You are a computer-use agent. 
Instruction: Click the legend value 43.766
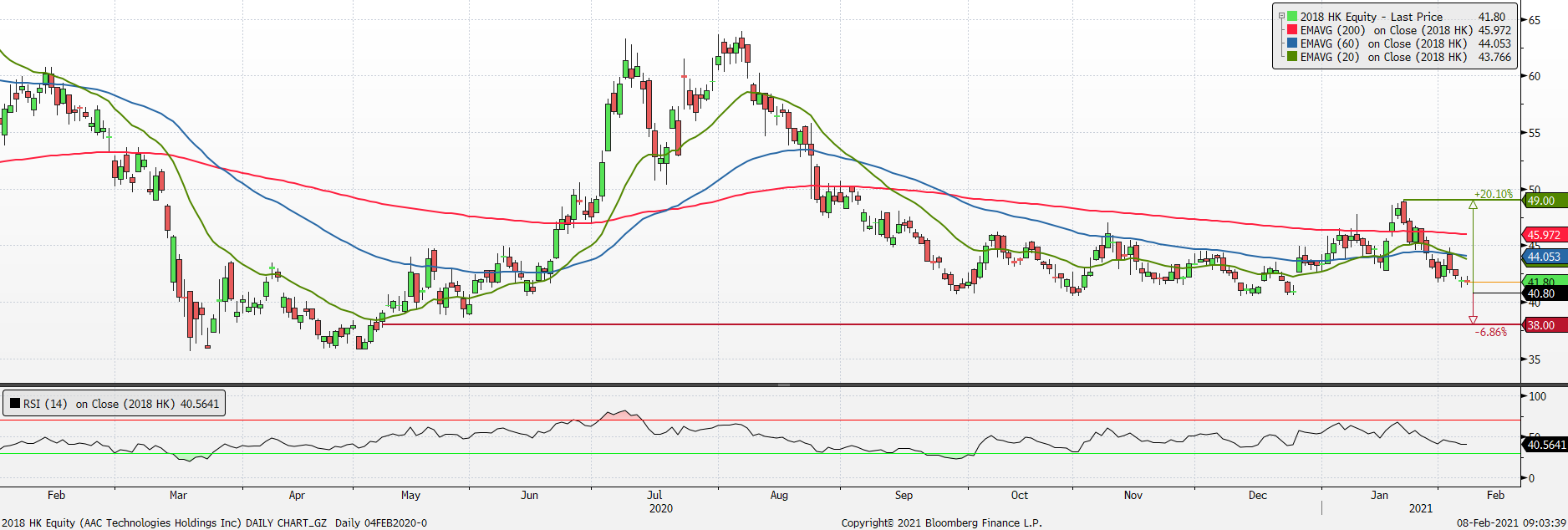[1494, 57]
